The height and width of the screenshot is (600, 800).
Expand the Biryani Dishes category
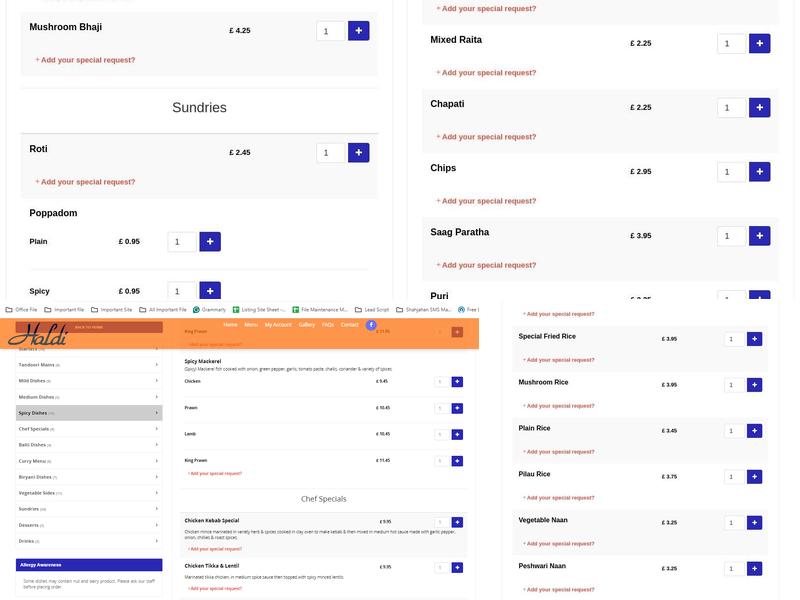(x=88, y=477)
